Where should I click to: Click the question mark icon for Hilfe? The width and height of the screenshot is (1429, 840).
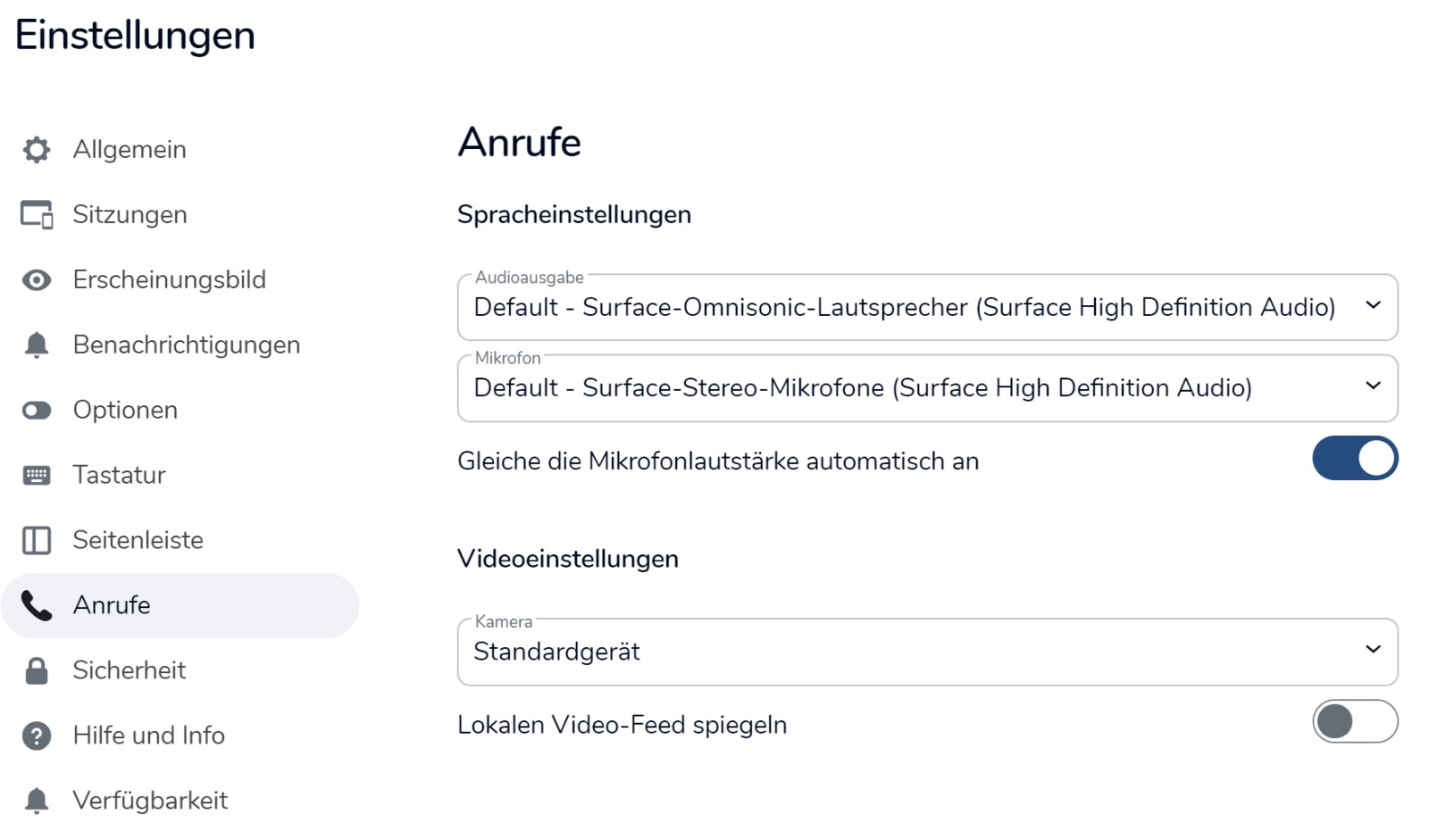[x=37, y=736]
